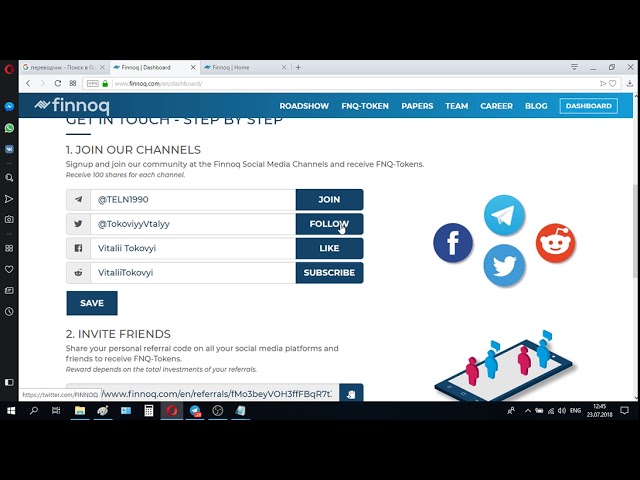Click FOLLOW for Twitter channel

coord(329,224)
